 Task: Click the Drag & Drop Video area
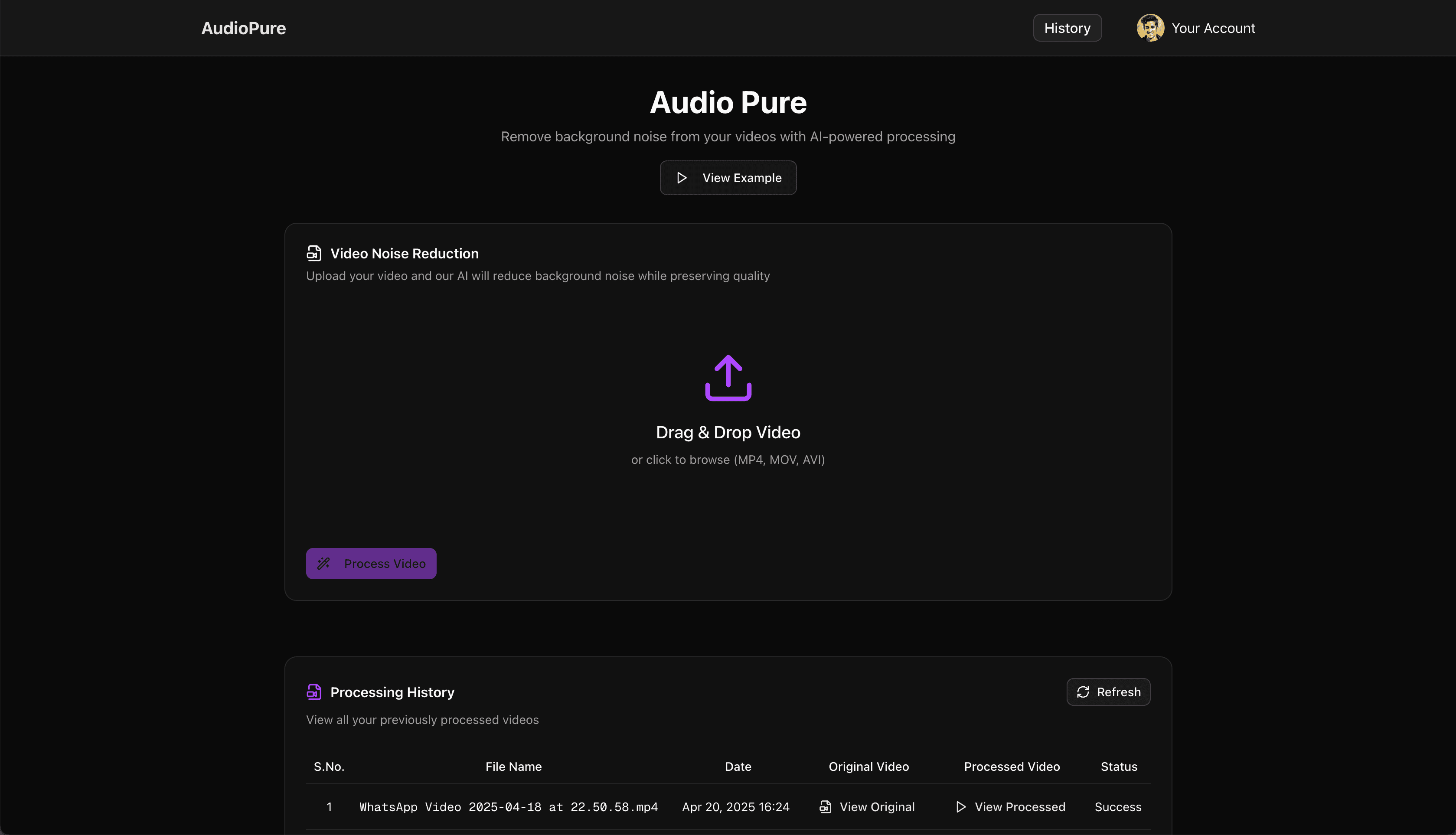[x=728, y=432]
